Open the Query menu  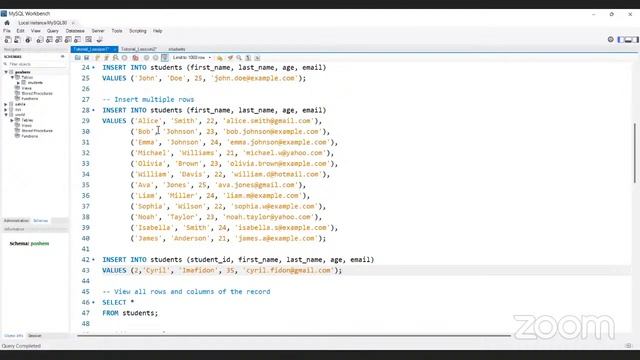point(53,31)
